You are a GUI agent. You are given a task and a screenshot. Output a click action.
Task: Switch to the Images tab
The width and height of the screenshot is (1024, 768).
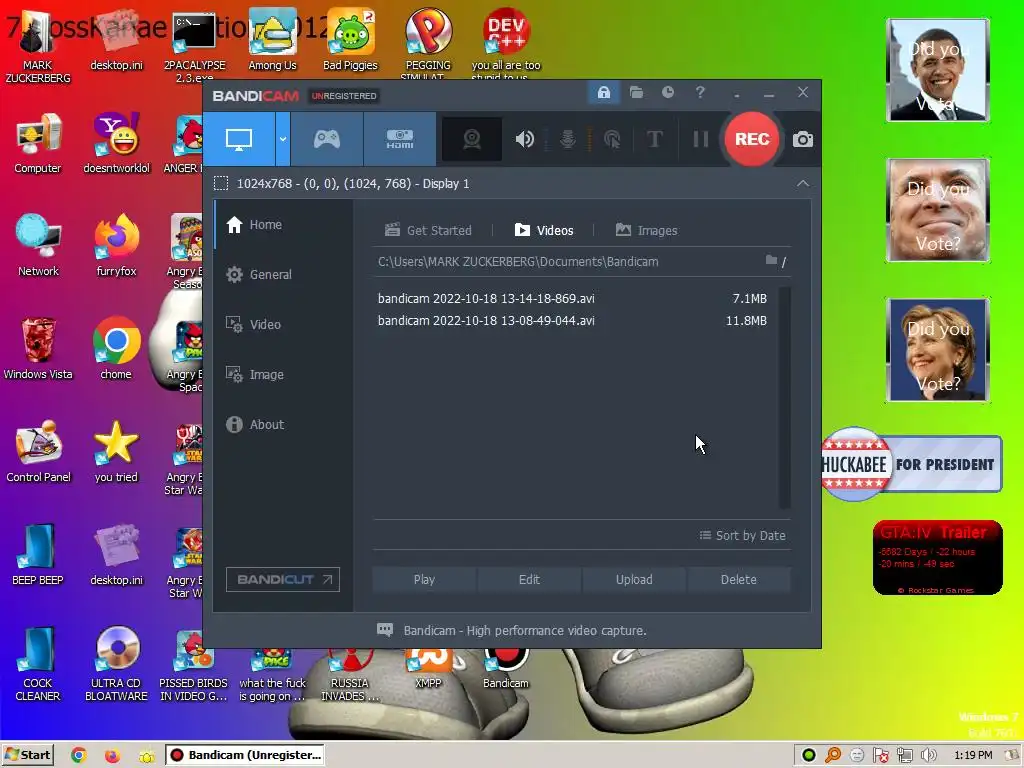646,230
